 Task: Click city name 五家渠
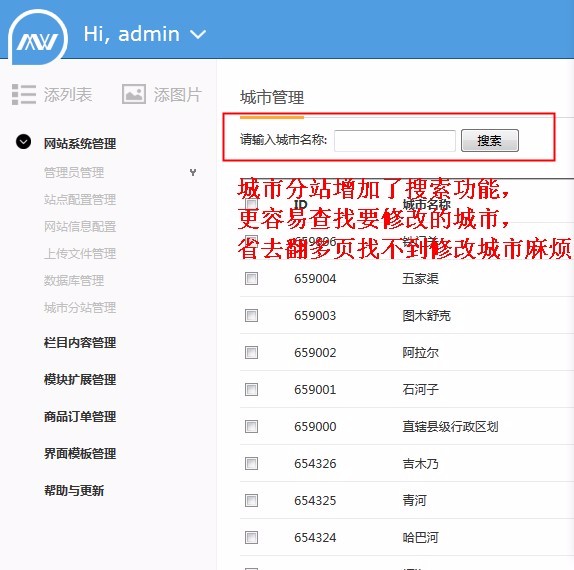point(420,279)
